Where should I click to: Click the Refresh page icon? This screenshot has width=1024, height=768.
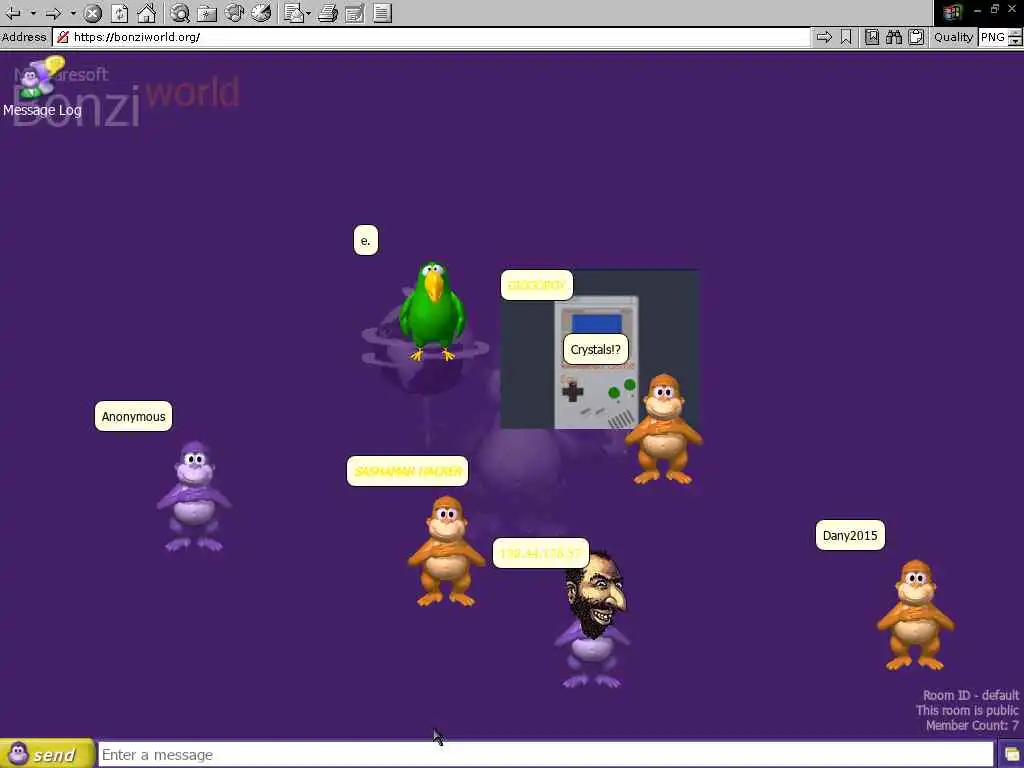tap(120, 13)
